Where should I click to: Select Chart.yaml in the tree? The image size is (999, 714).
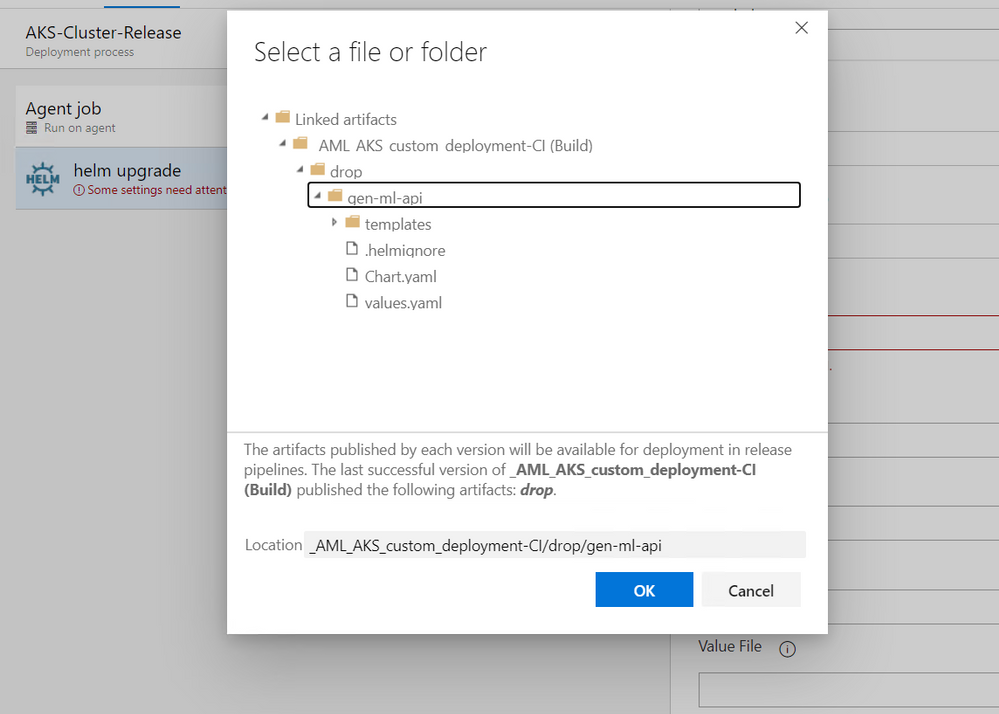[400, 276]
